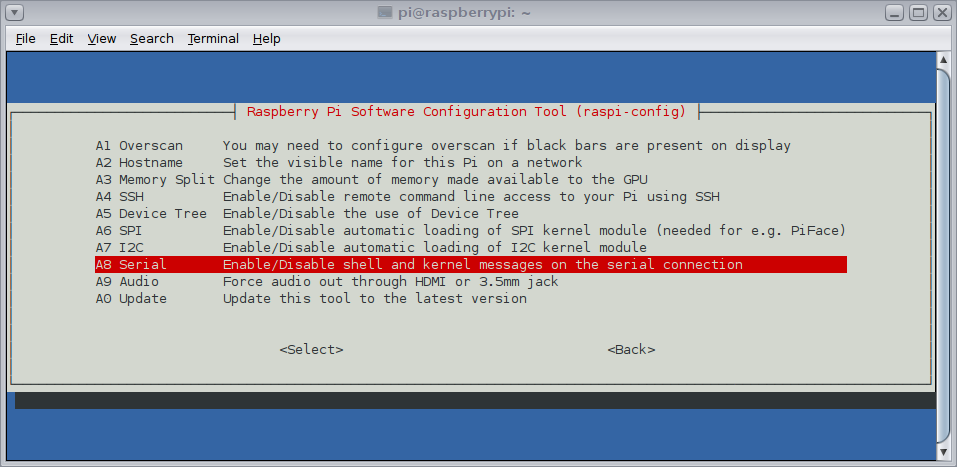Image resolution: width=957 pixels, height=467 pixels.
Task: Open the File menu
Action: point(26,38)
